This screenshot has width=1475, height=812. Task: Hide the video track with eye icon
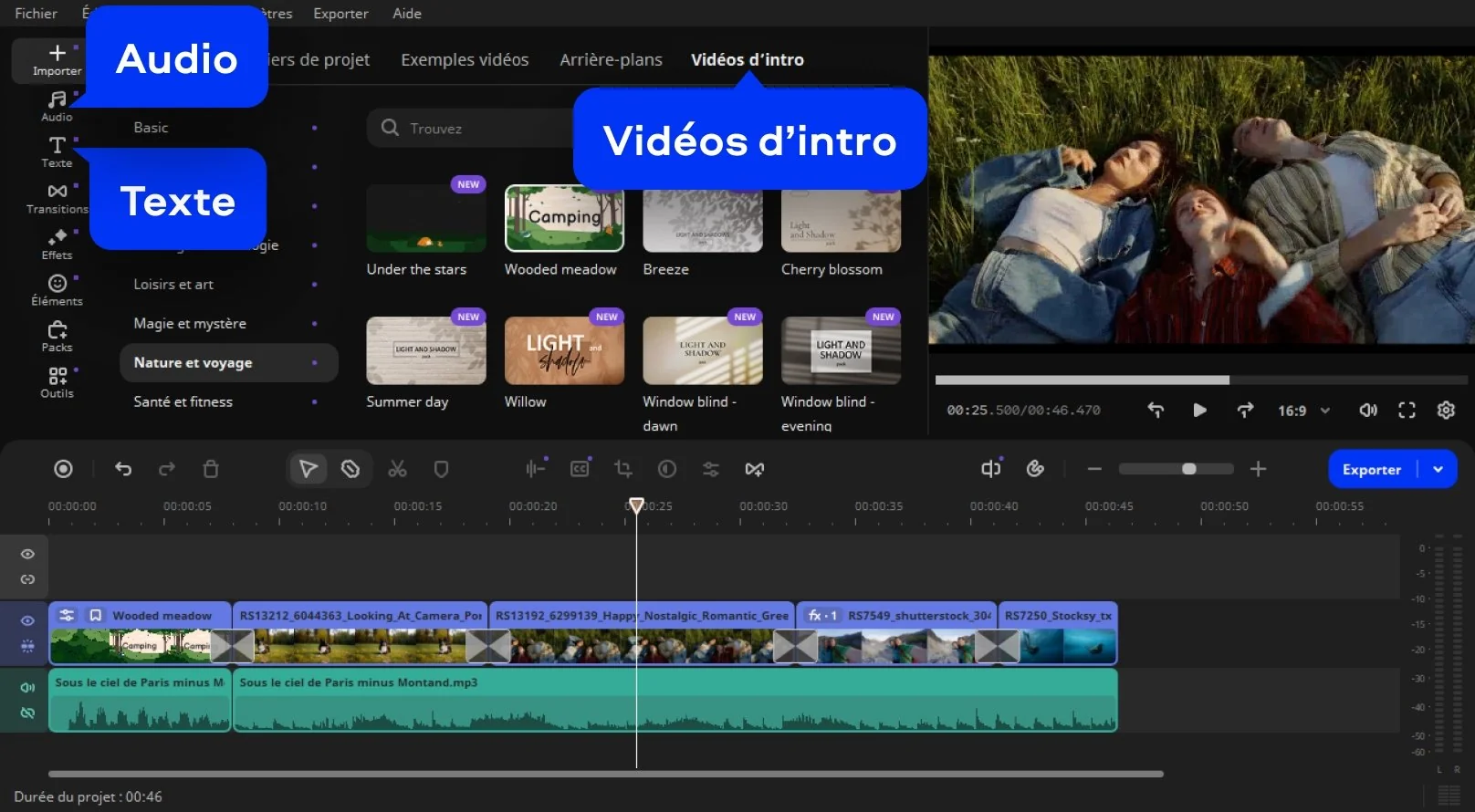coord(27,620)
